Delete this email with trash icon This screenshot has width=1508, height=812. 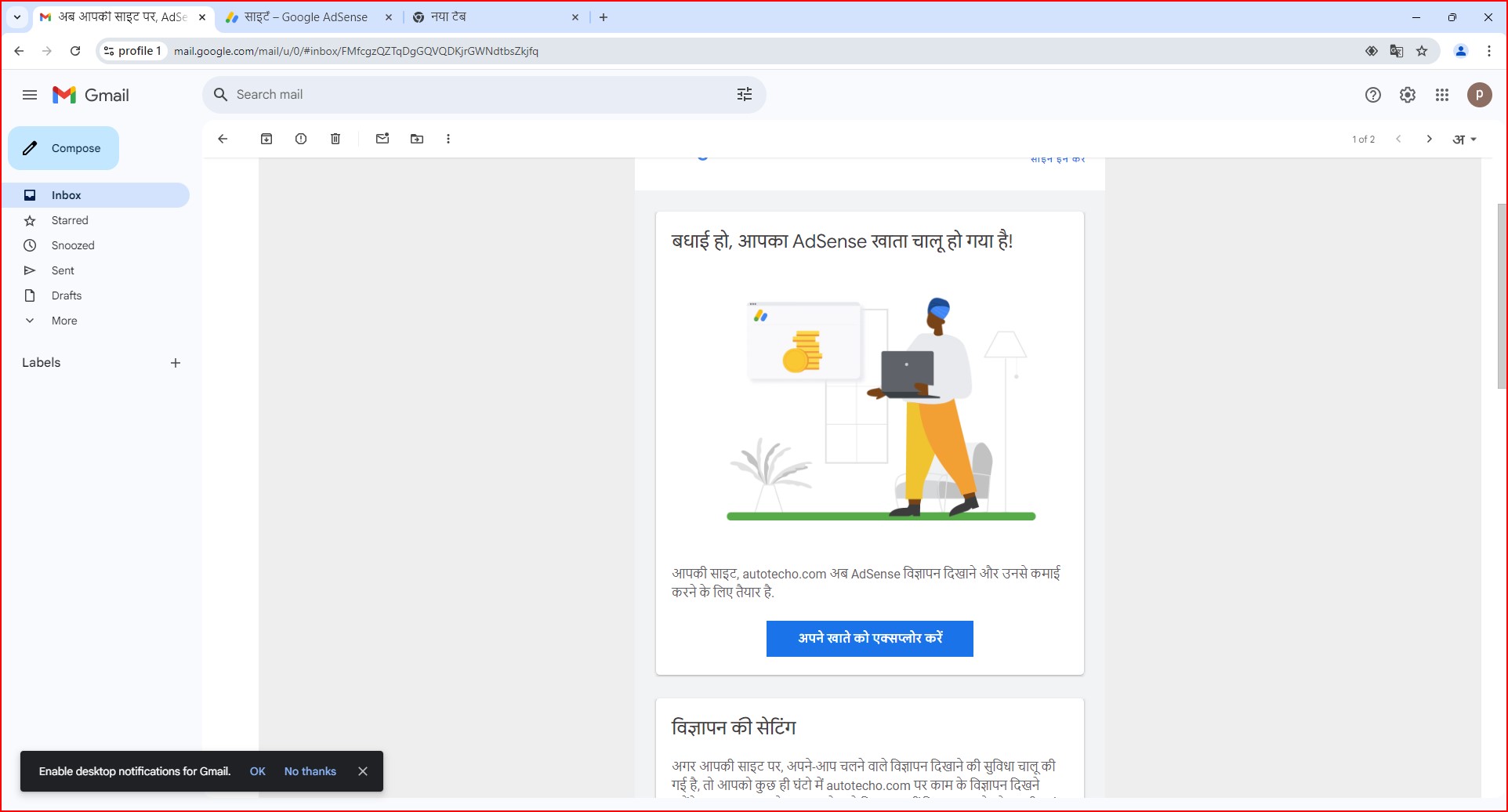tap(335, 139)
